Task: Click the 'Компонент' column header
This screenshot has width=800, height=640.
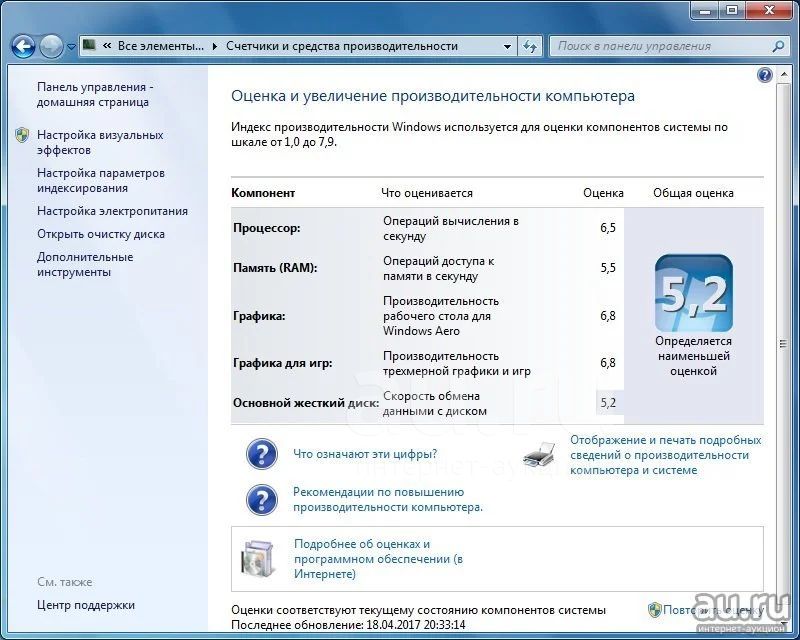Action: coord(263,193)
